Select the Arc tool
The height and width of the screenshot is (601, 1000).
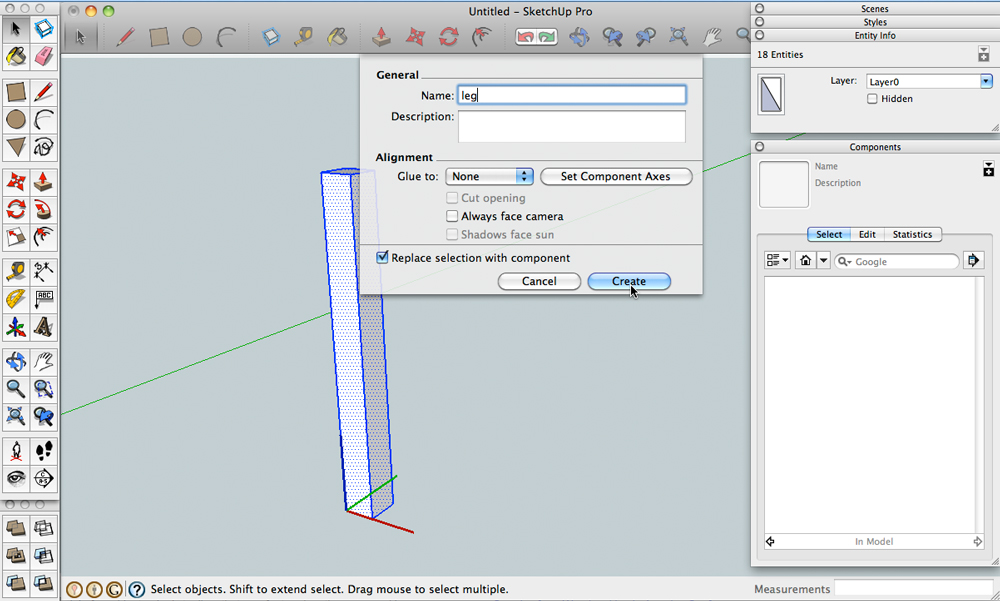click(x=43, y=120)
